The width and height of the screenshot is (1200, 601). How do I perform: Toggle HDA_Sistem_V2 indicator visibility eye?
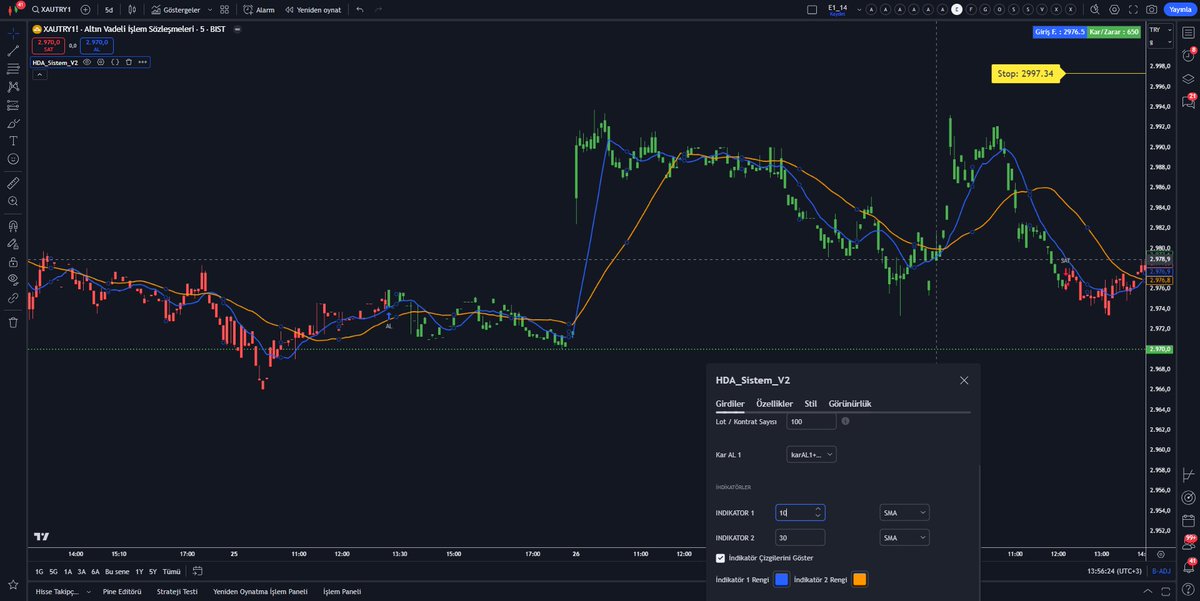point(87,62)
